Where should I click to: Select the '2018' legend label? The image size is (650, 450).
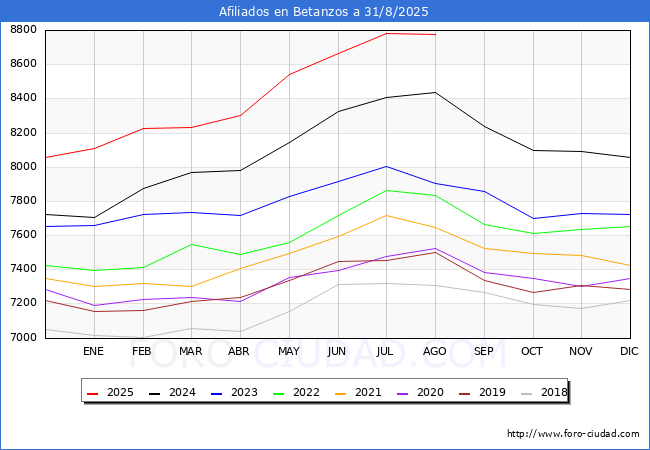[554, 392]
